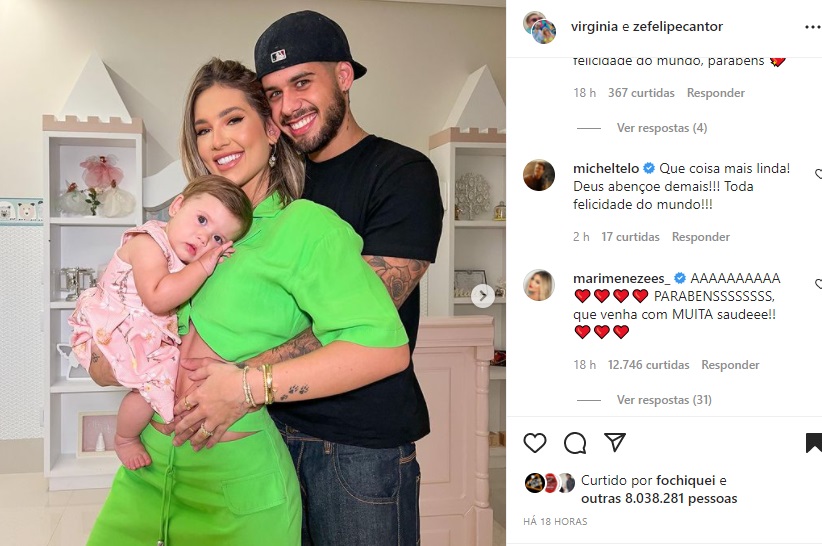The width and height of the screenshot is (822, 546).
Task: Like marimenezees_ comment heart
Action: 819,284
